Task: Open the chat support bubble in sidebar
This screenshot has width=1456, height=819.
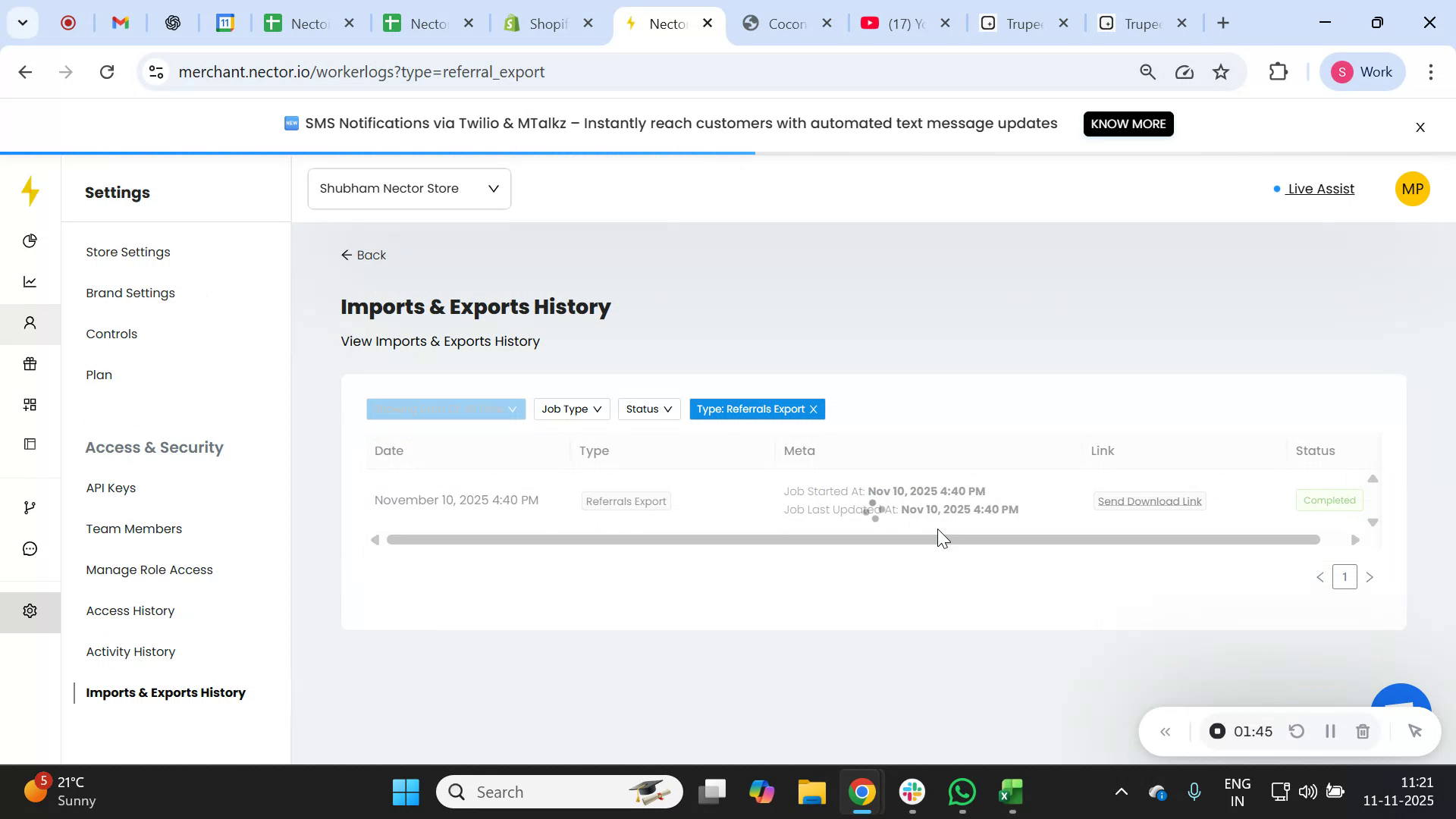Action: point(30,548)
